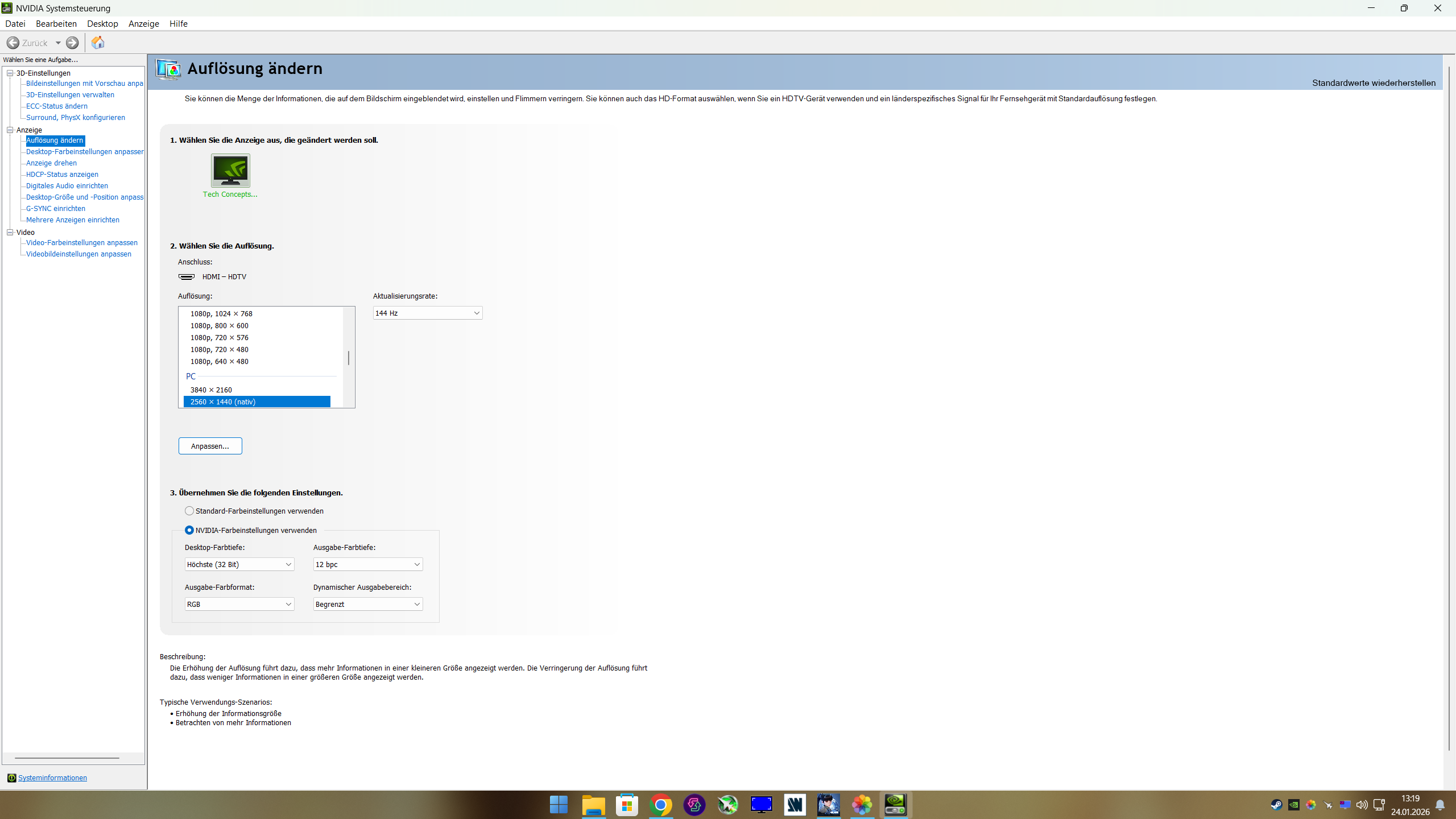Open the blue monitor app on taskbar
The height and width of the screenshot is (819, 1456).
point(761,805)
